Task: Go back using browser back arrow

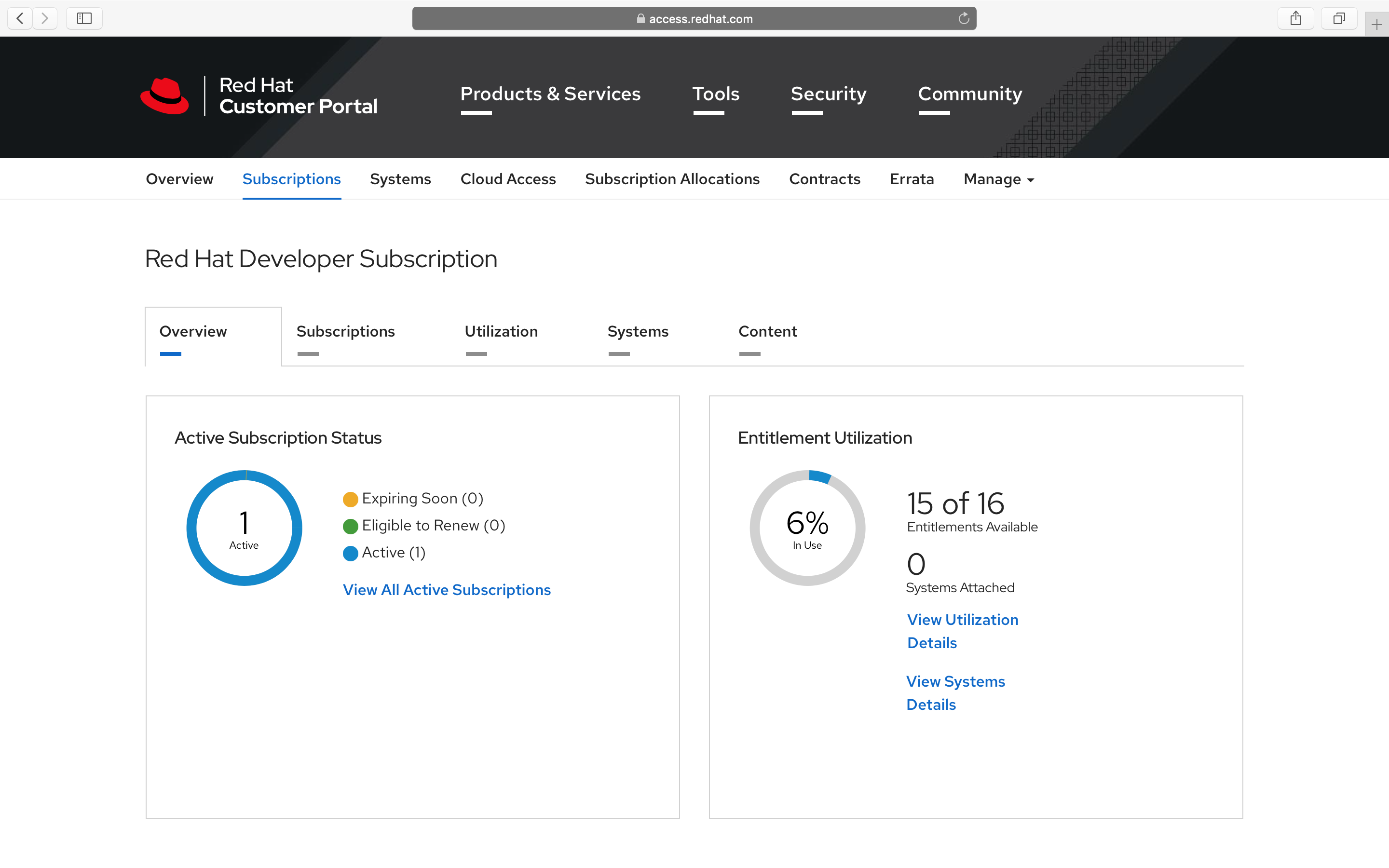Action: (20, 18)
